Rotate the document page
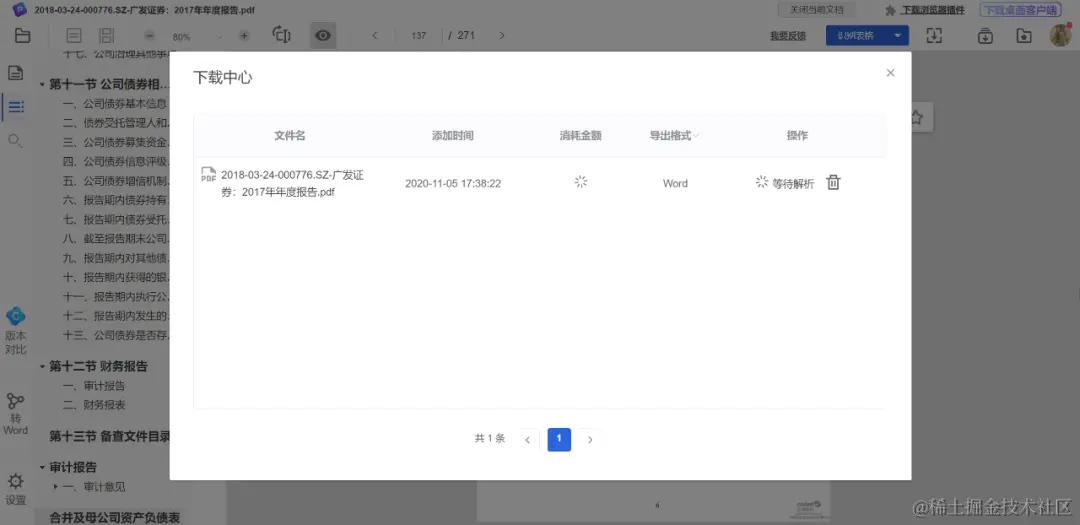Viewport: 1080px width, 525px height. pyautogui.click(x=282, y=35)
